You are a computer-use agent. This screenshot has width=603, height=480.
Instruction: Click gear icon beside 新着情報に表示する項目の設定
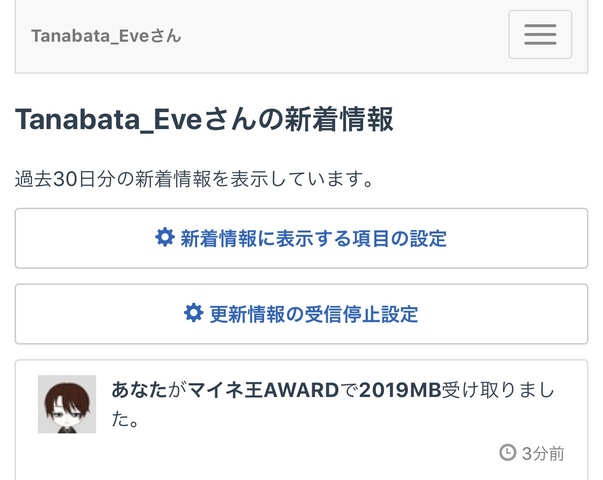[x=165, y=238]
